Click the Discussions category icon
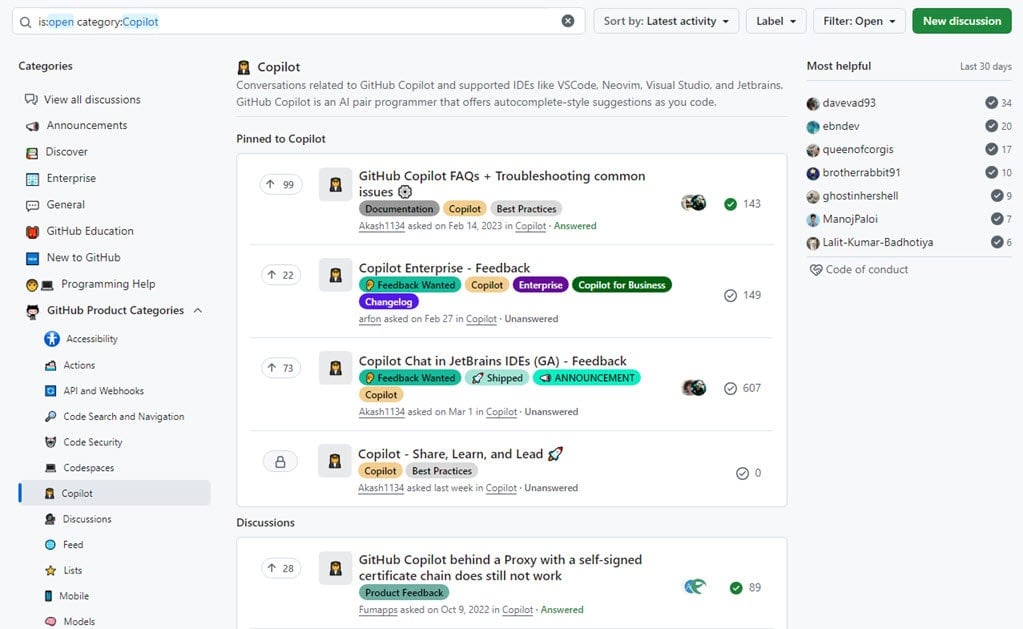This screenshot has height=629, width=1023. click(x=50, y=519)
